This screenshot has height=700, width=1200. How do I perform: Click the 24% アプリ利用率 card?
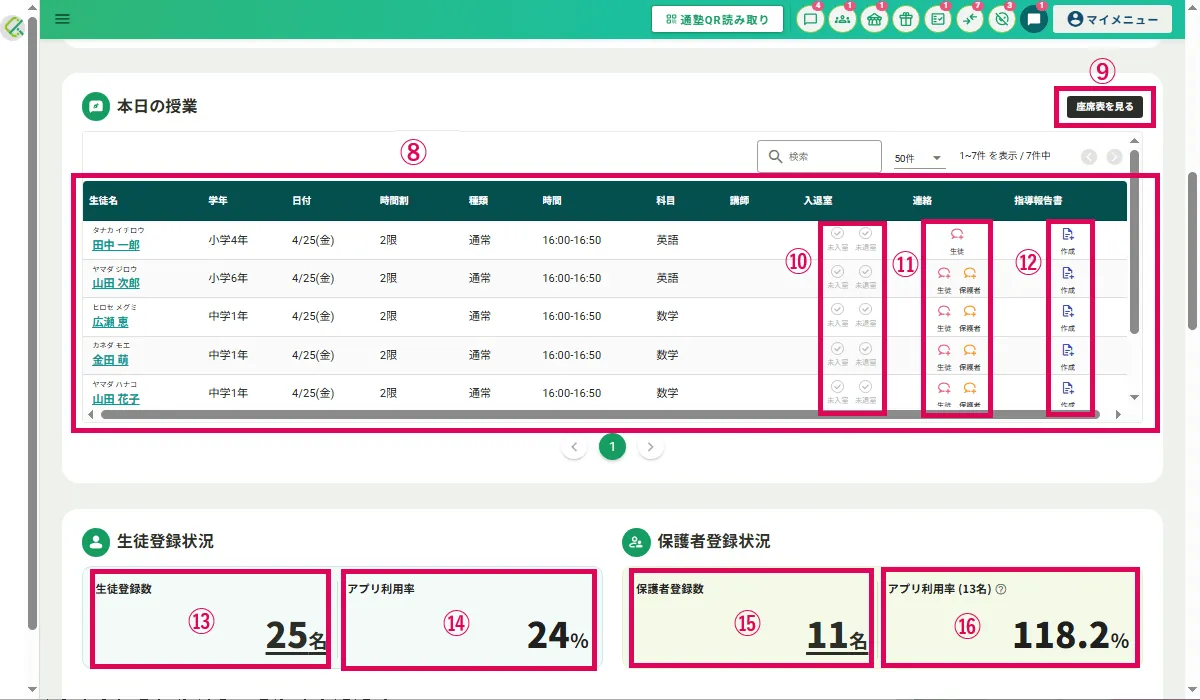[x=470, y=620]
